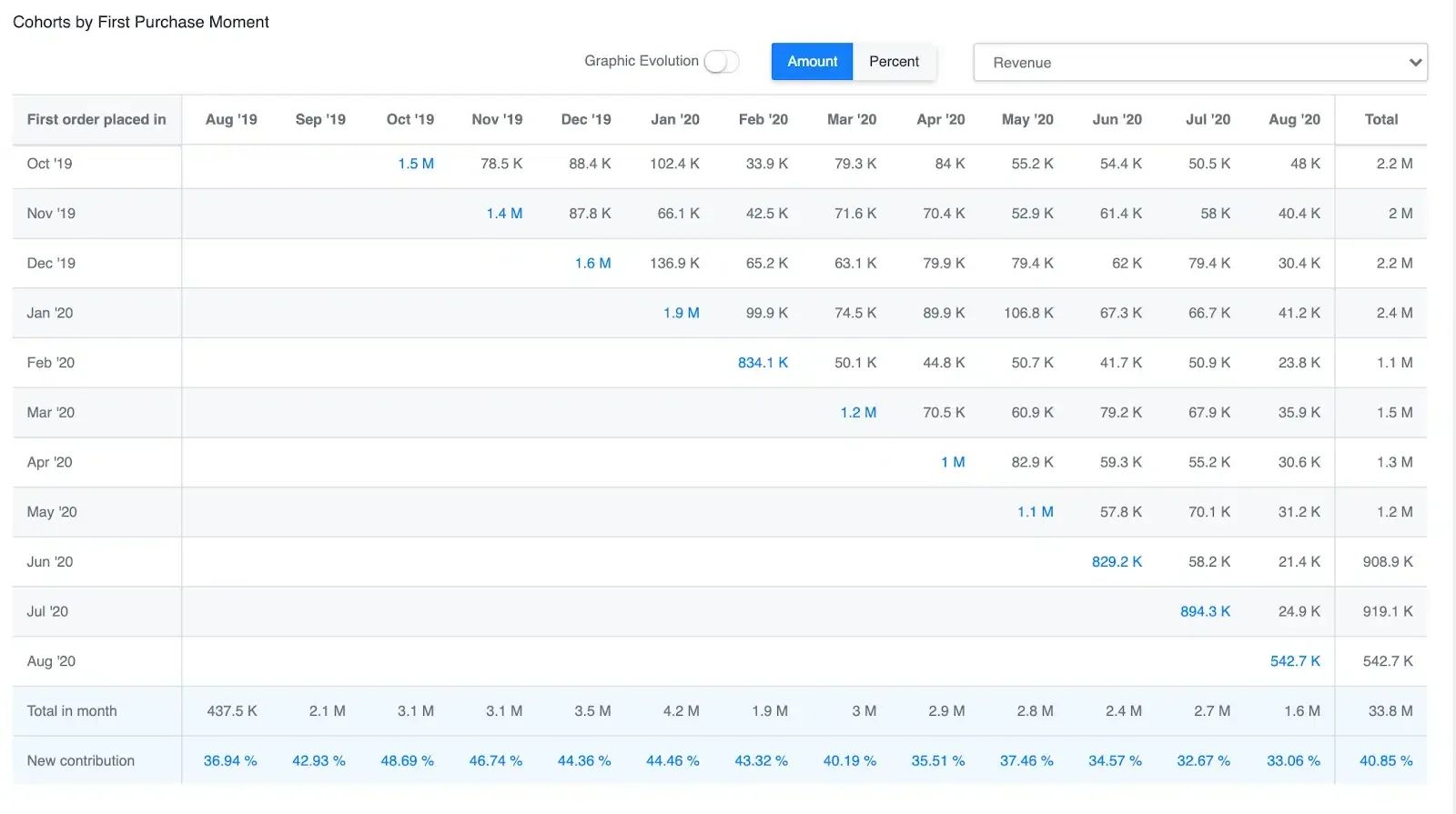Screen dimensions: 1456x814
Task: Select the Mar '20 row label
Action: tap(51, 413)
